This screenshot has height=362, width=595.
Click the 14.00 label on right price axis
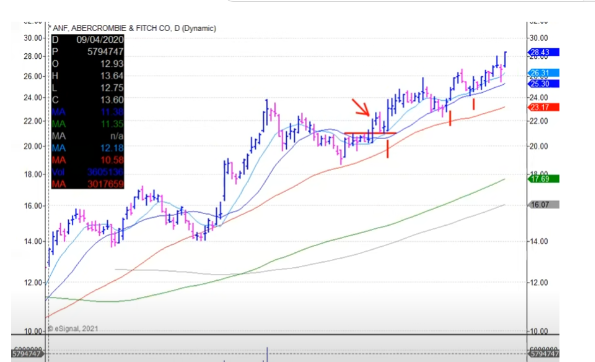coord(539,241)
